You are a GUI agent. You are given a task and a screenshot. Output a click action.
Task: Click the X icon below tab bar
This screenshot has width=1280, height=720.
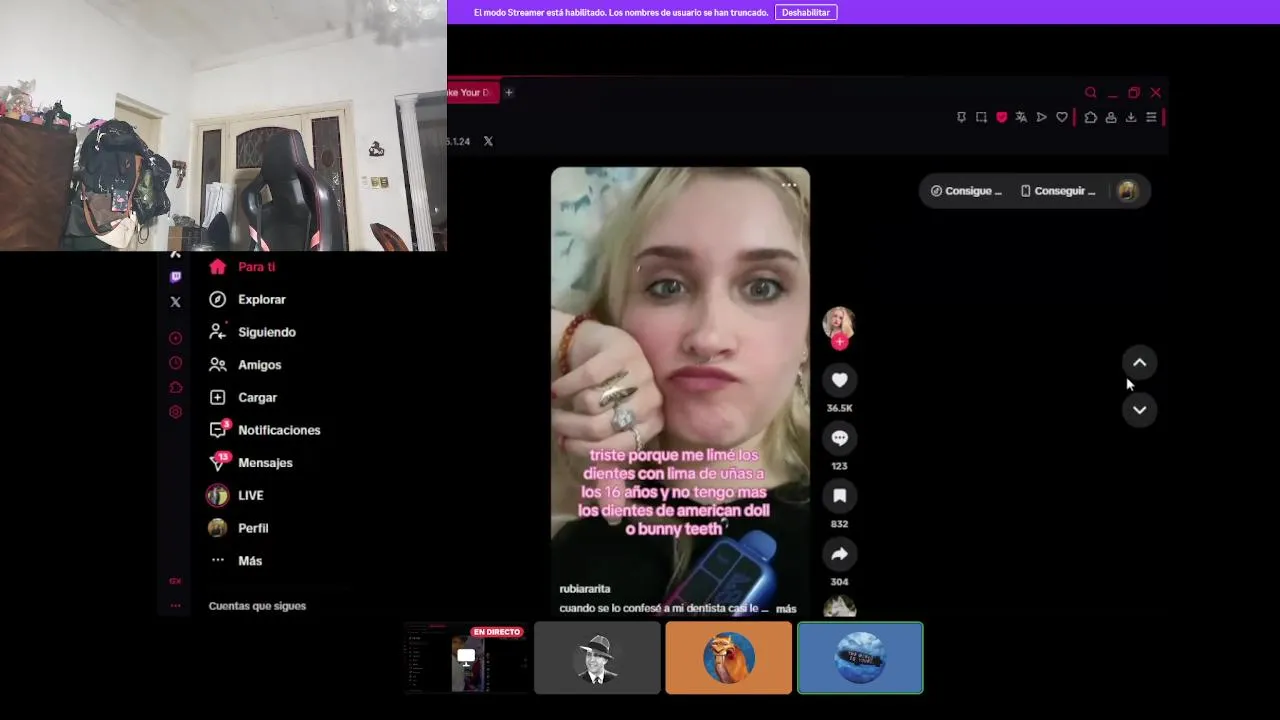point(488,141)
